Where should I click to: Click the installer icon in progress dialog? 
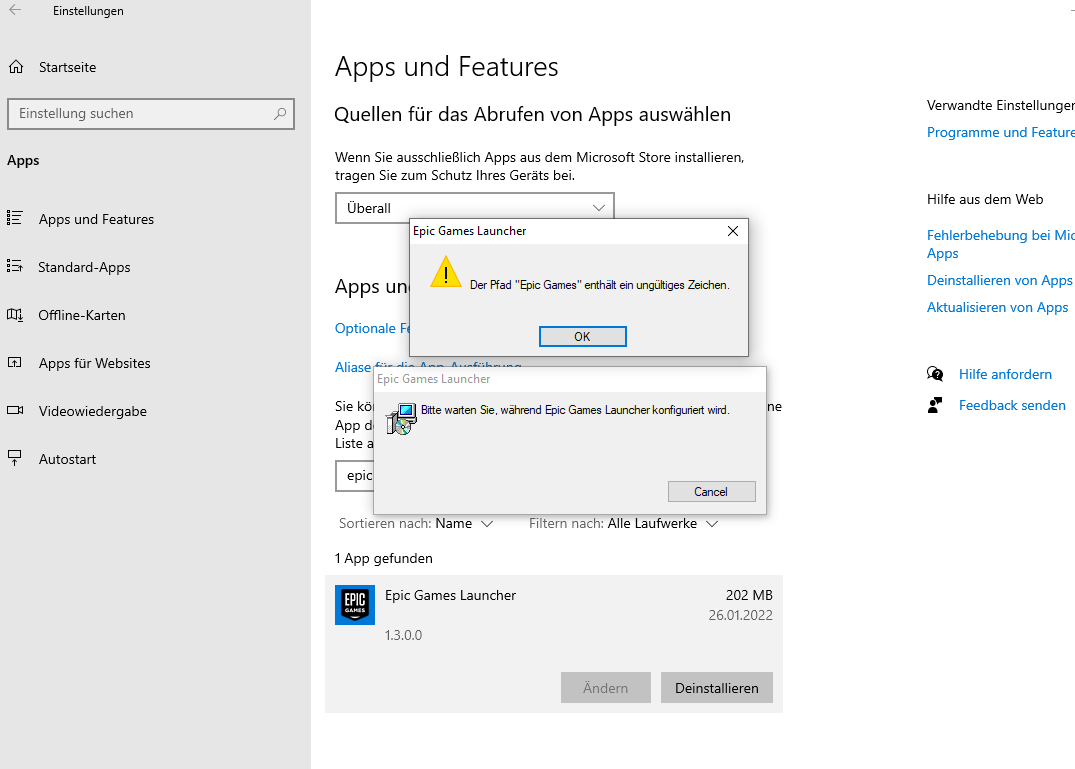click(401, 419)
